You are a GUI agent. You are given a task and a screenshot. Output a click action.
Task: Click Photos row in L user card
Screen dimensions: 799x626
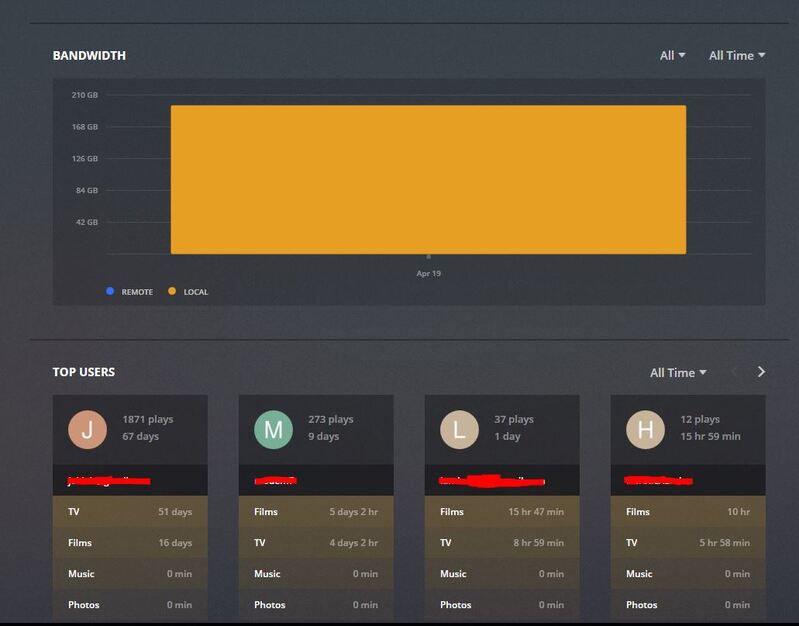[x=502, y=605]
